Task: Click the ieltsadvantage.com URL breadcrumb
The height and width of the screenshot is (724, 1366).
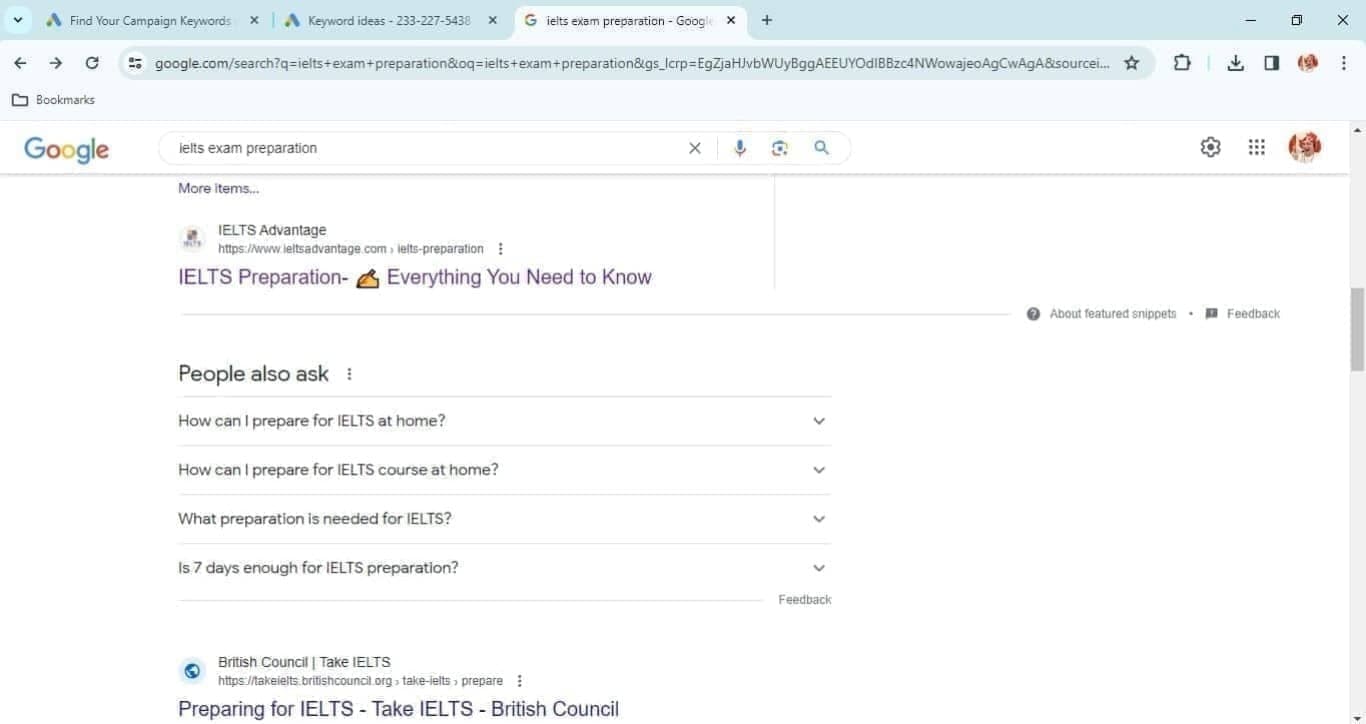Action: click(x=351, y=249)
